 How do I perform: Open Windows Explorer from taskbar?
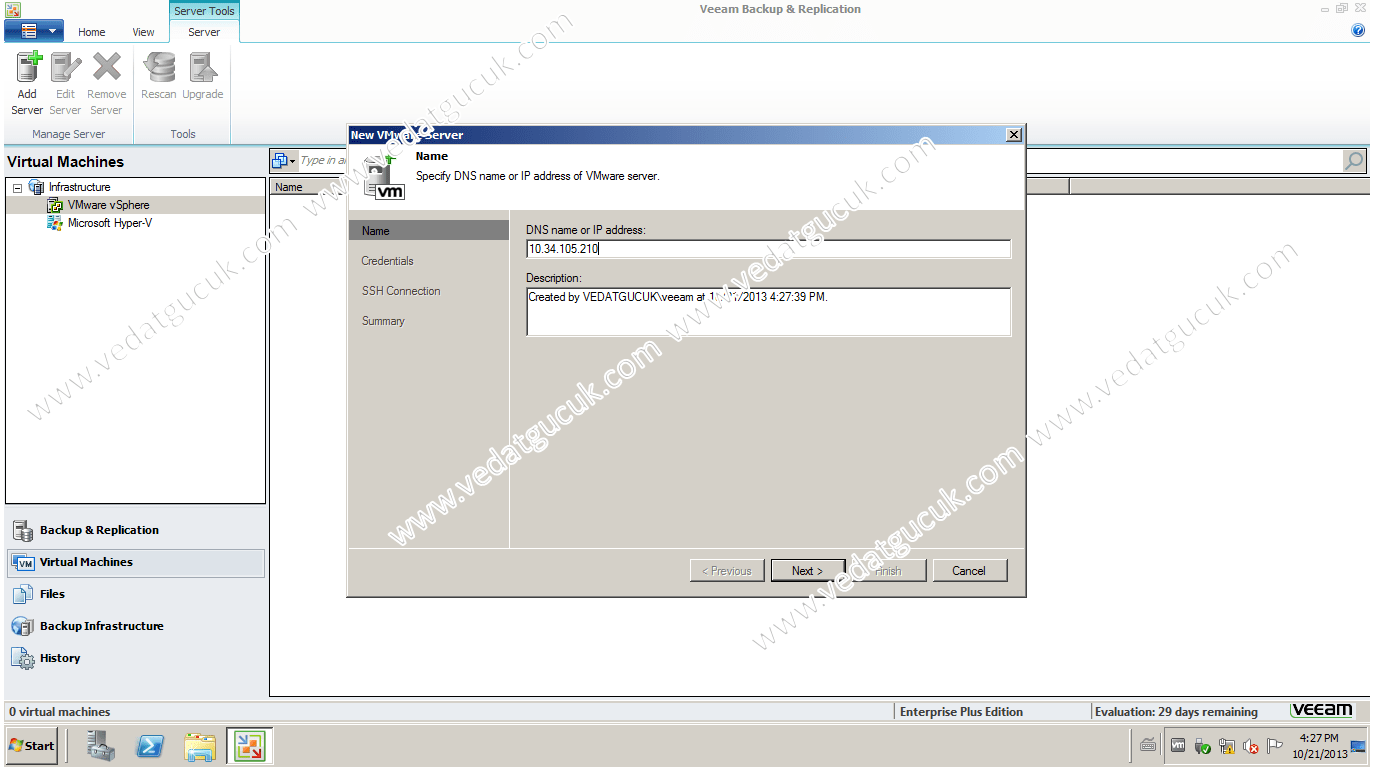pos(200,746)
